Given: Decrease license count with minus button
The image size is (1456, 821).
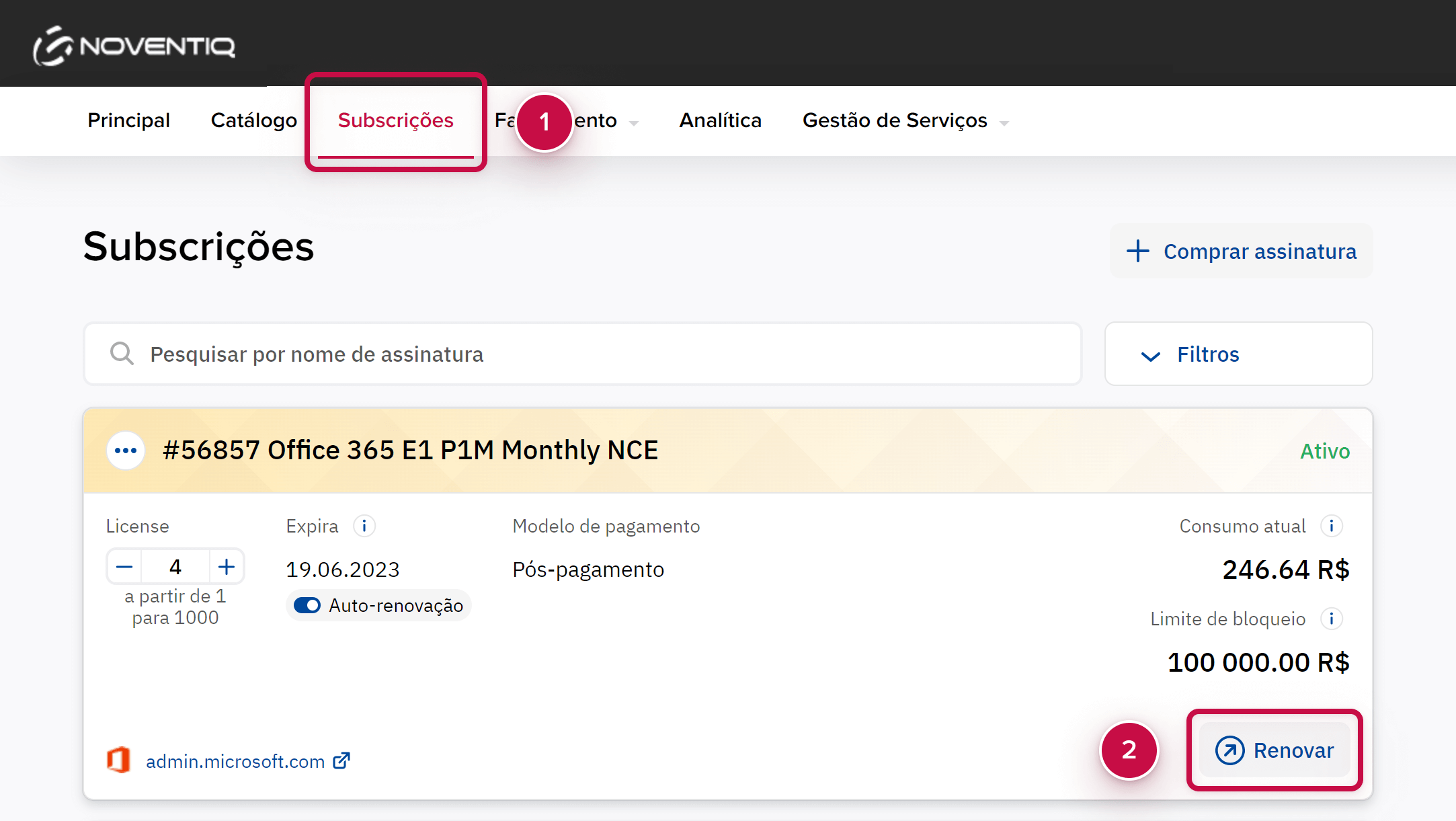Looking at the screenshot, I should 124,567.
